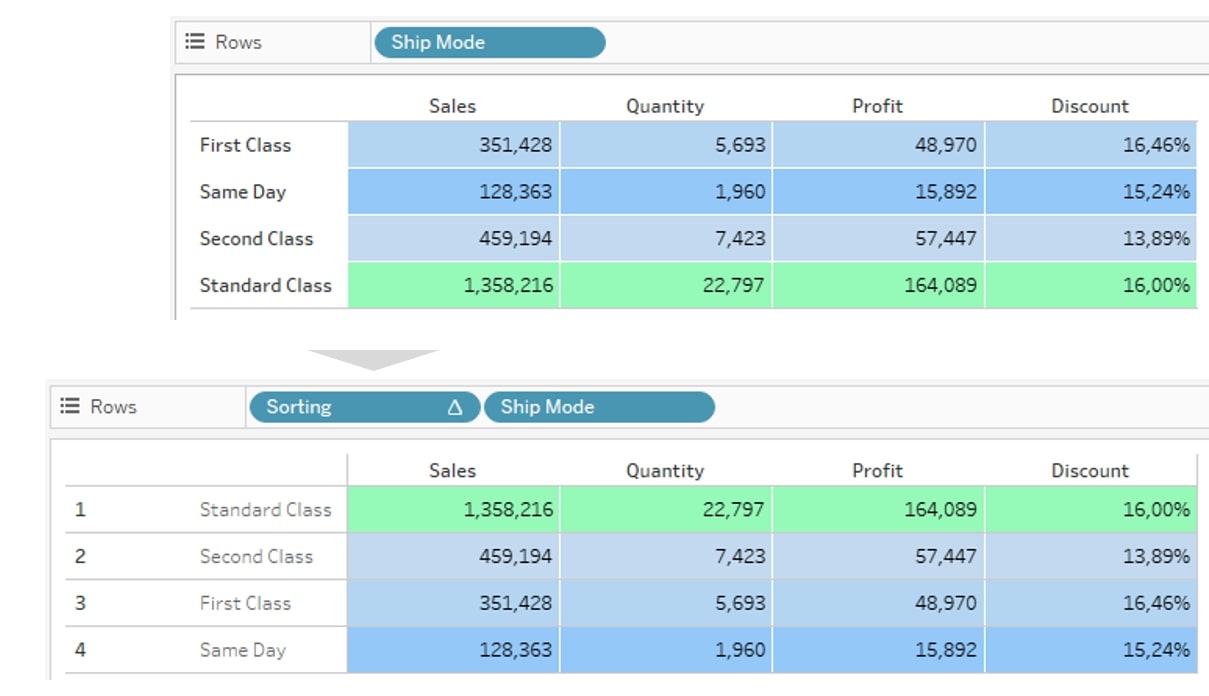This screenshot has width=1209, height=696.
Task: Click the Discount column header in lower table
Action: pos(1090,471)
